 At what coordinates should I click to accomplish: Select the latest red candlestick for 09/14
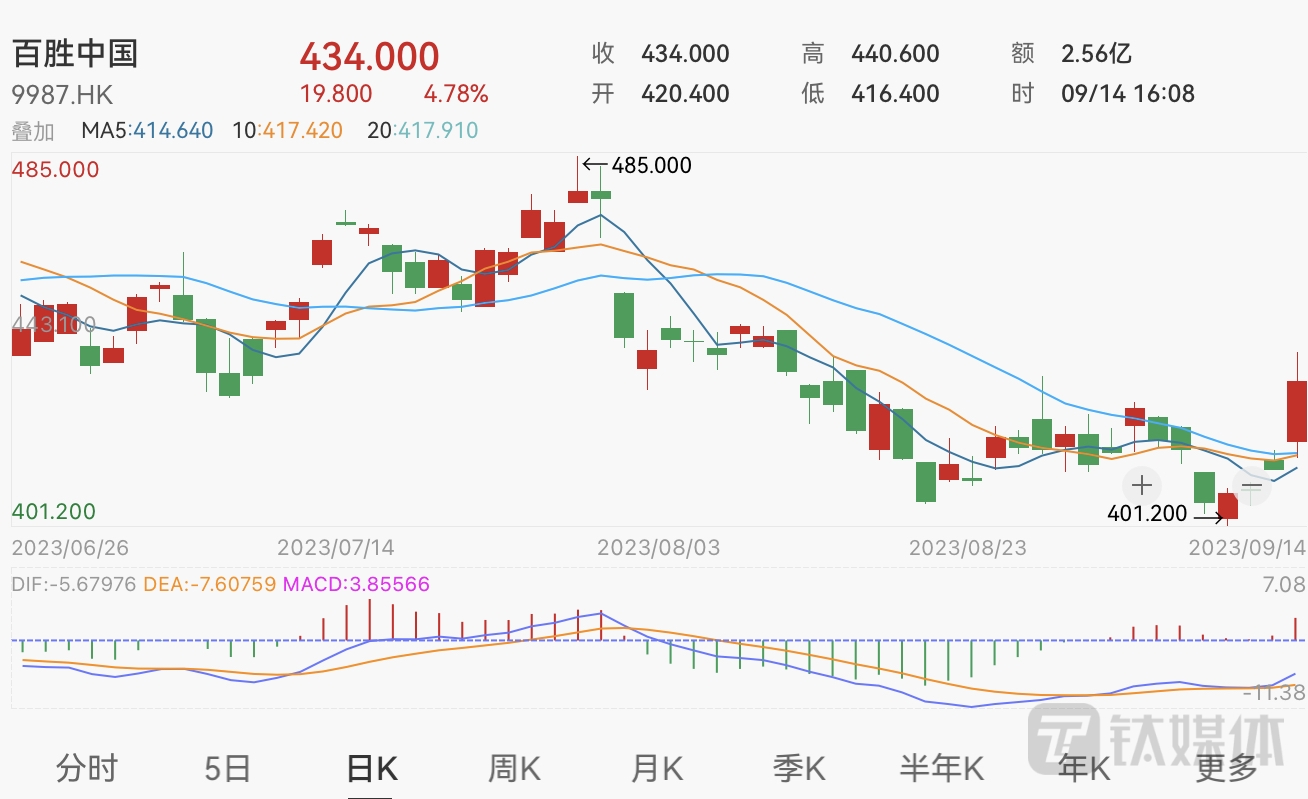(x=1297, y=411)
